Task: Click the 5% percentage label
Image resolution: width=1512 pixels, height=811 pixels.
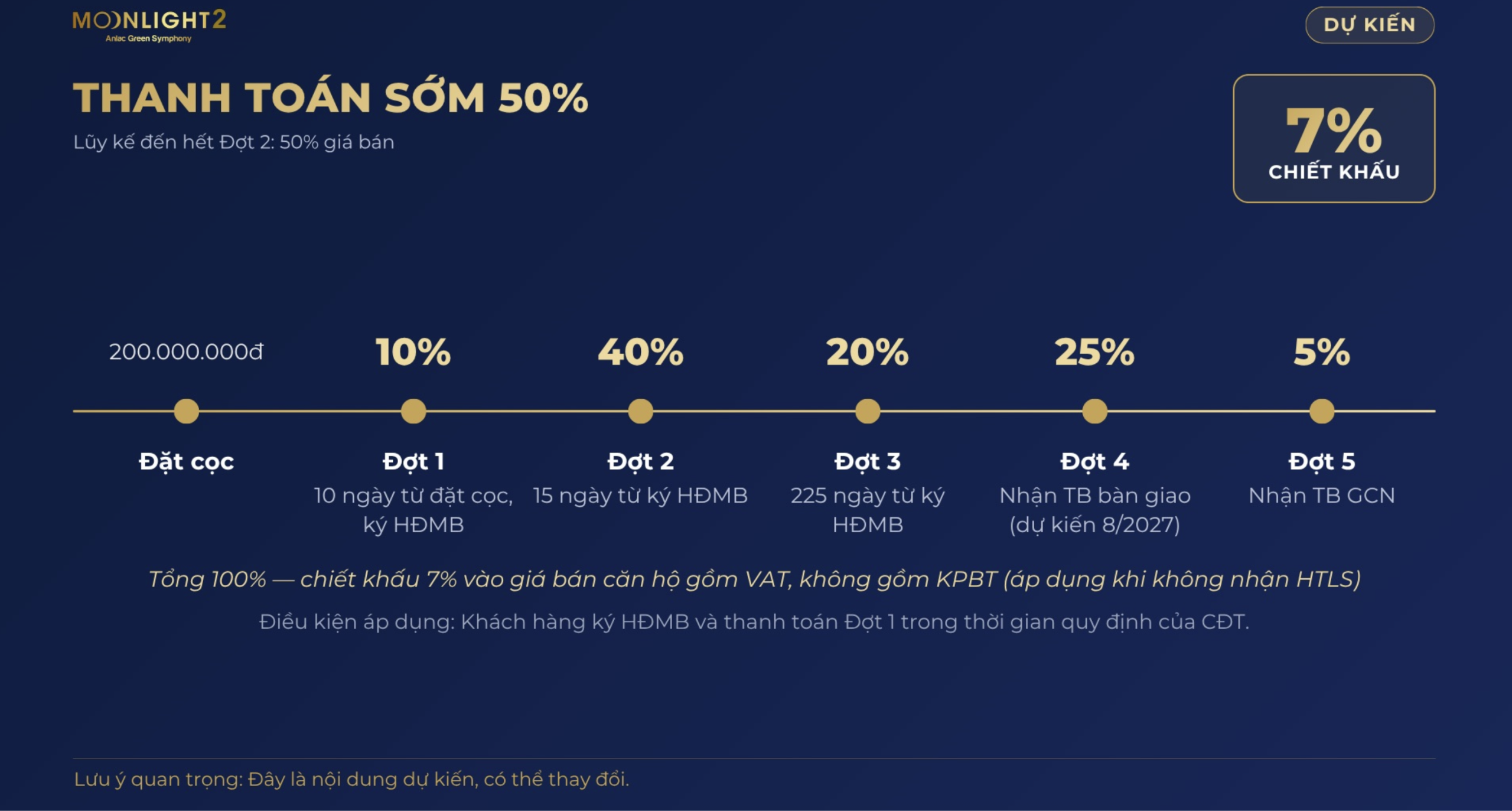Action: tap(1322, 352)
